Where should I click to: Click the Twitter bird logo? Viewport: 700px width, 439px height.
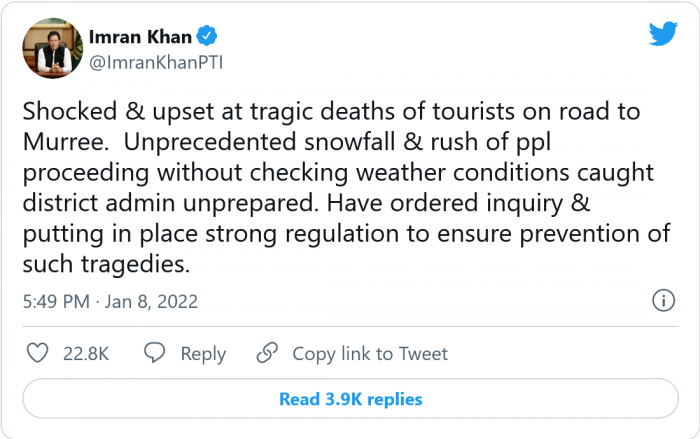pos(662,34)
